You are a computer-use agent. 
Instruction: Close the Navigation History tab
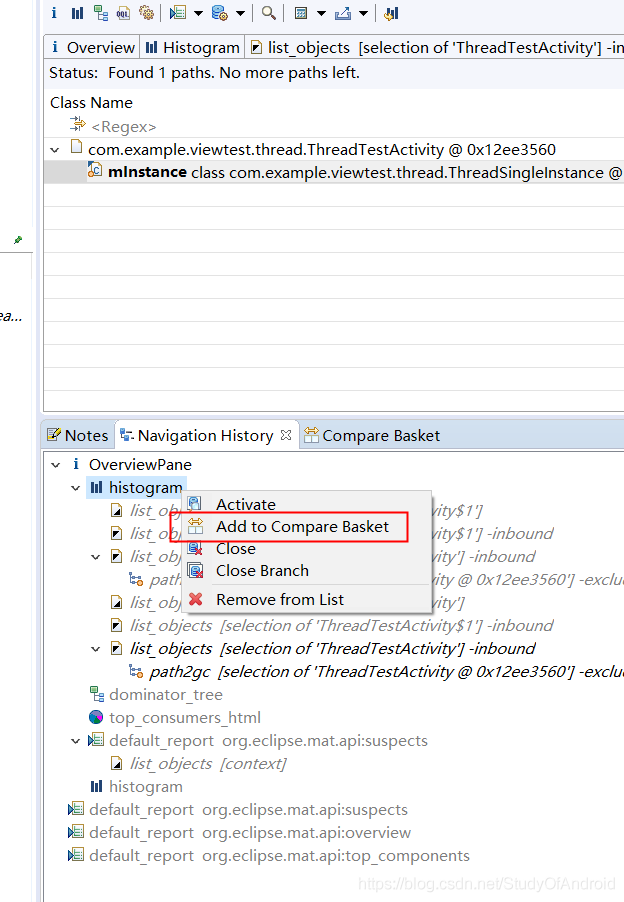286,435
